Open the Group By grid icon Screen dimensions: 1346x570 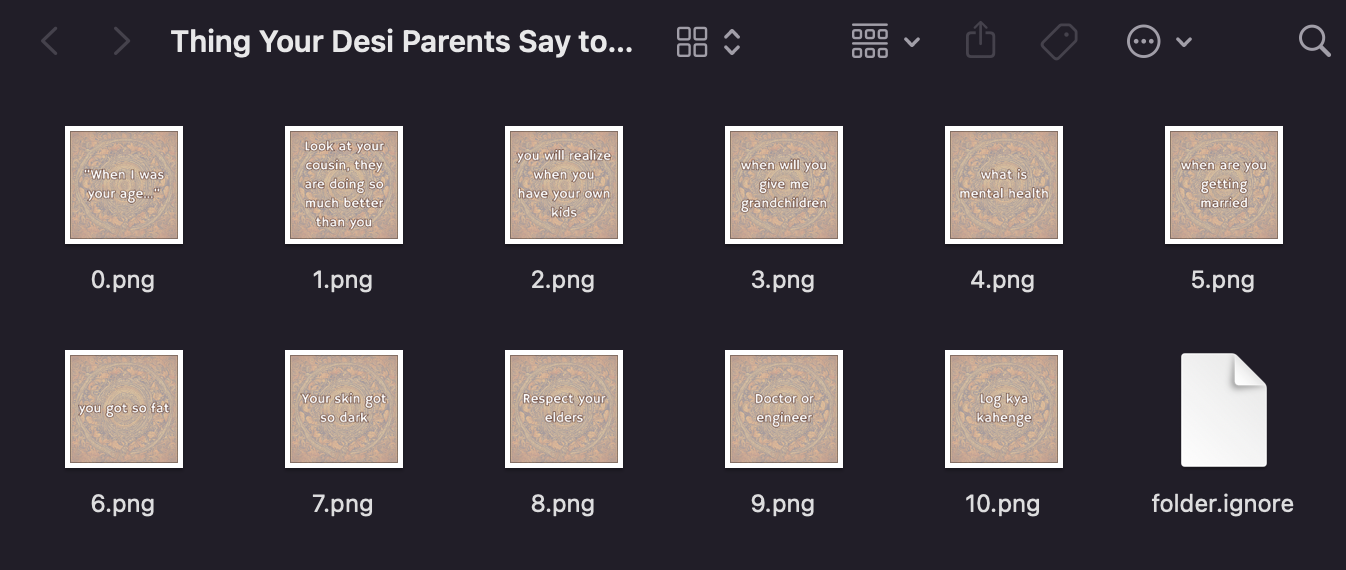(870, 41)
